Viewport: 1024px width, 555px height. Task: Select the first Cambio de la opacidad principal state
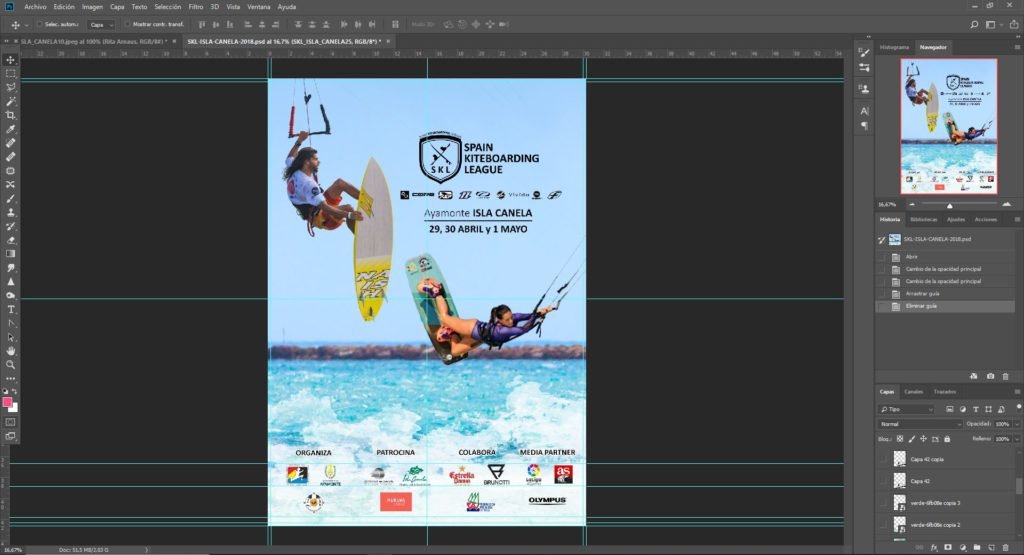[x=945, y=269]
